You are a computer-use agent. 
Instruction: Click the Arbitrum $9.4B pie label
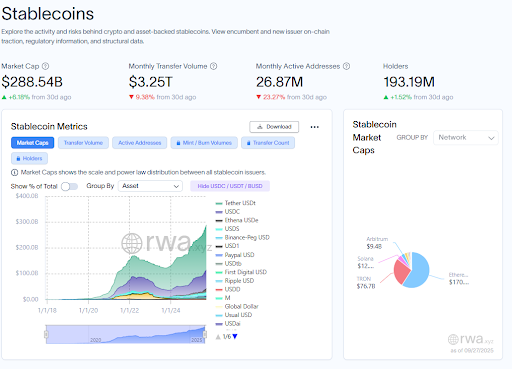(377, 243)
